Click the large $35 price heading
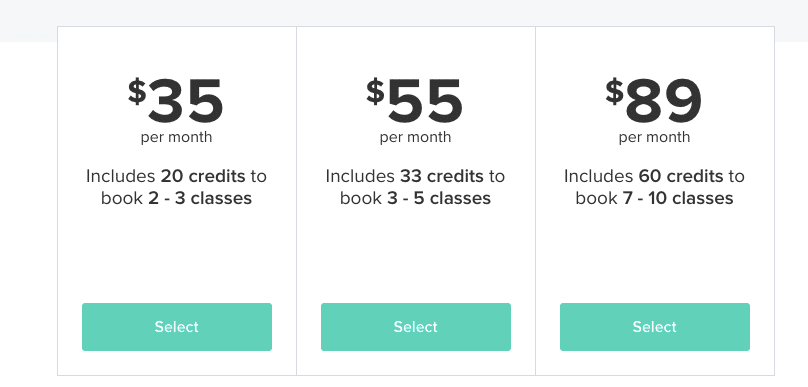The width and height of the screenshot is (808, 387). point(176,101)
